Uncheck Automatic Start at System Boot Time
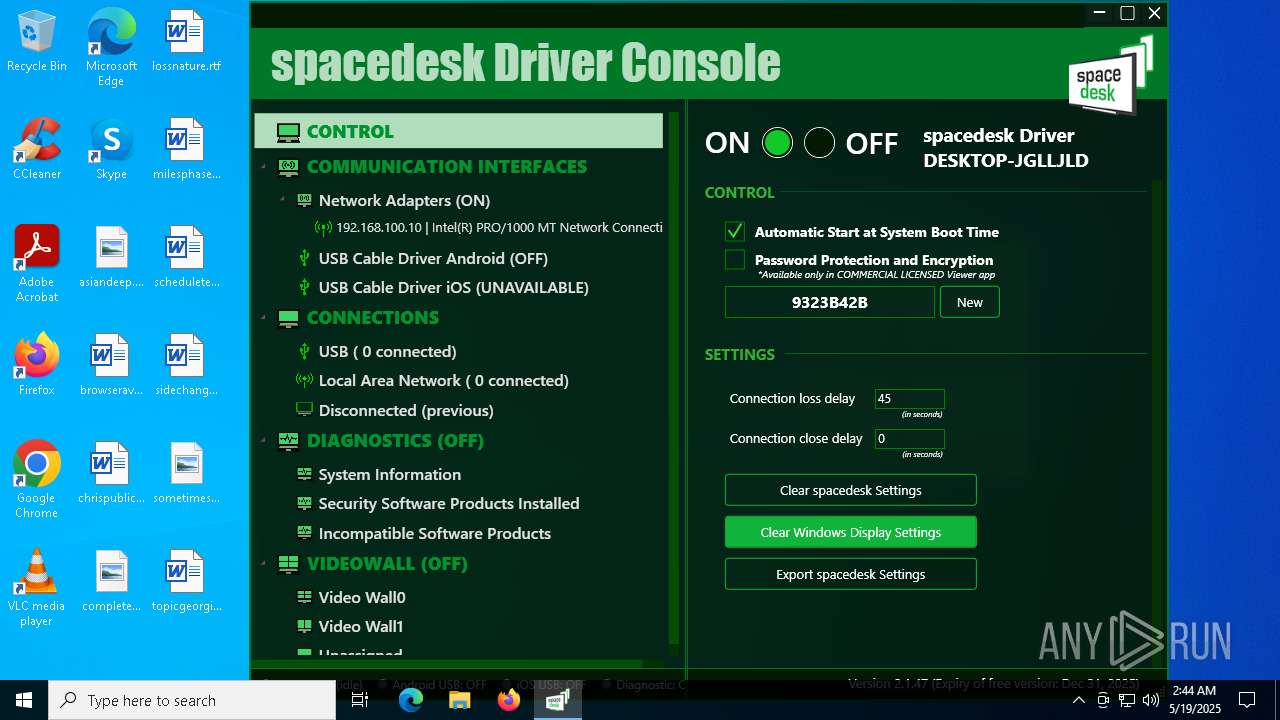The width and height of the screenshot is (1280, 720). click(x=735, y=232)
